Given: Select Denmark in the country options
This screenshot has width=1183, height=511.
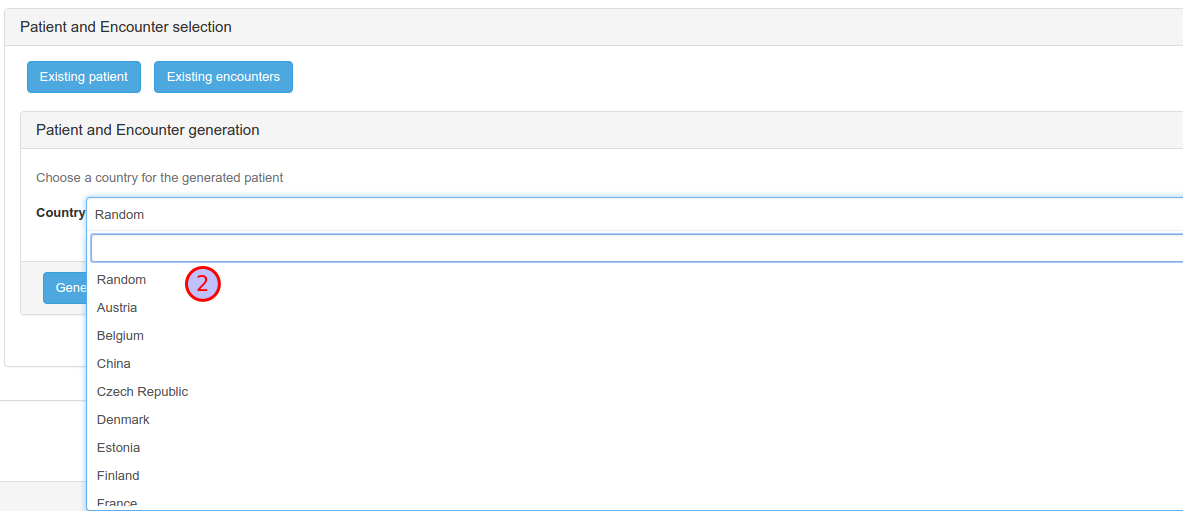Looking at the screenshot, I should pyautogui.click(x=123, y=420).
